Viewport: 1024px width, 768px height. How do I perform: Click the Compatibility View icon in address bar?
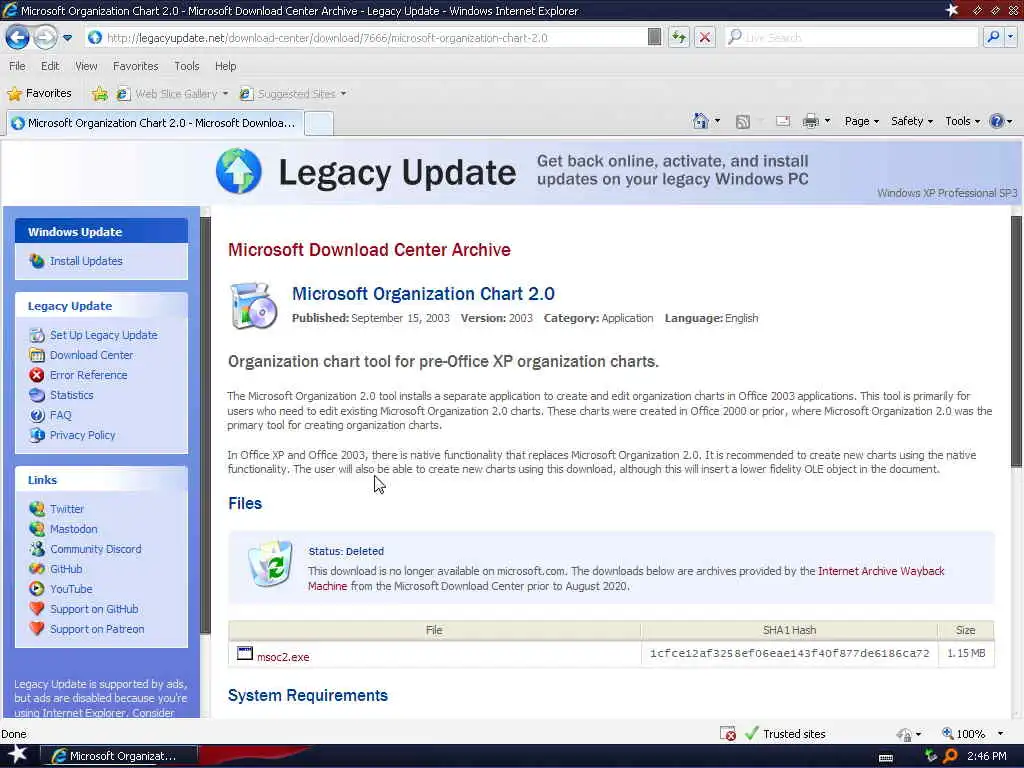654,37
